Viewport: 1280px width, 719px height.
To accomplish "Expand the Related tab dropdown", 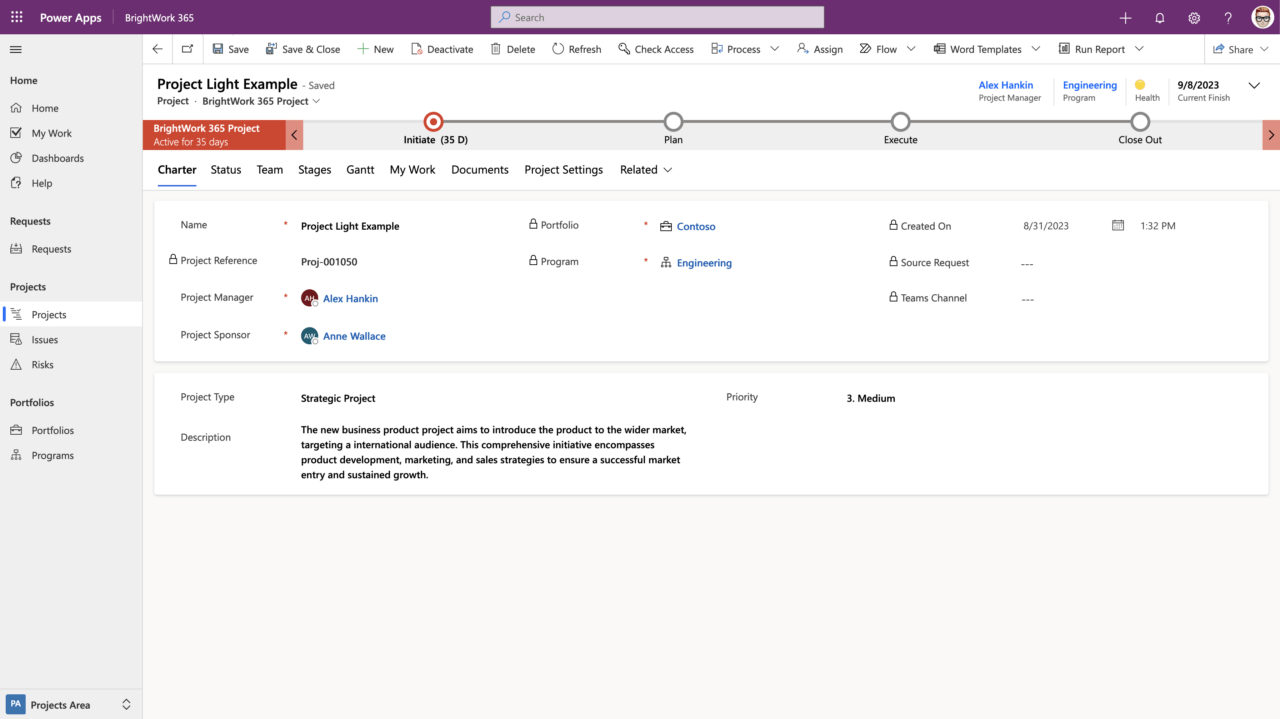I will pos(668,169).
